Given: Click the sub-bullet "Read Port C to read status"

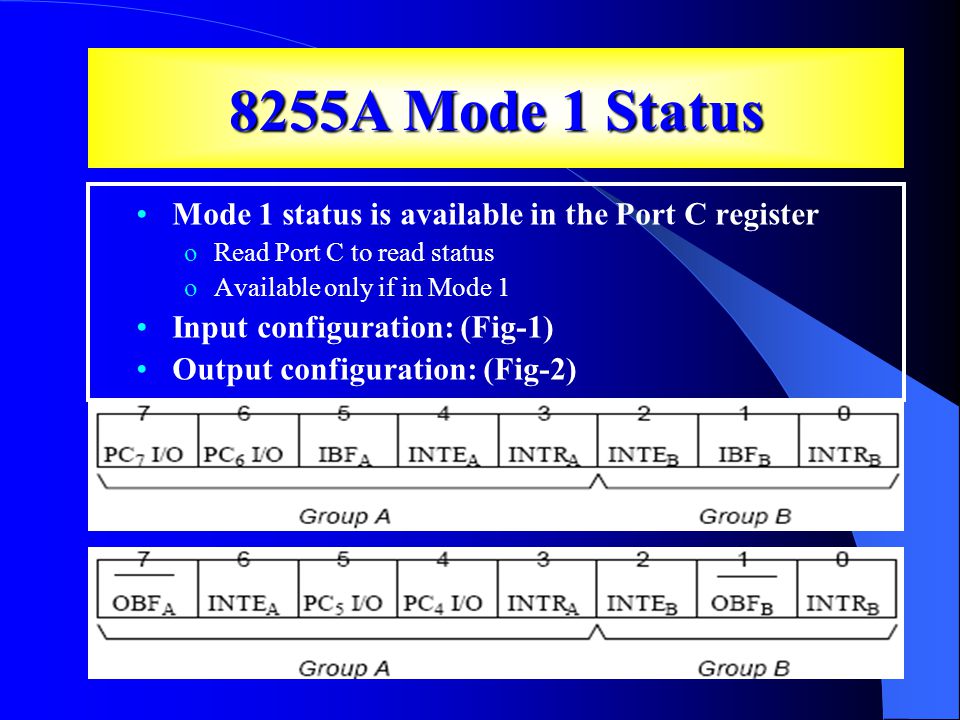Looking at the screenshot, I should pos(353,253).
